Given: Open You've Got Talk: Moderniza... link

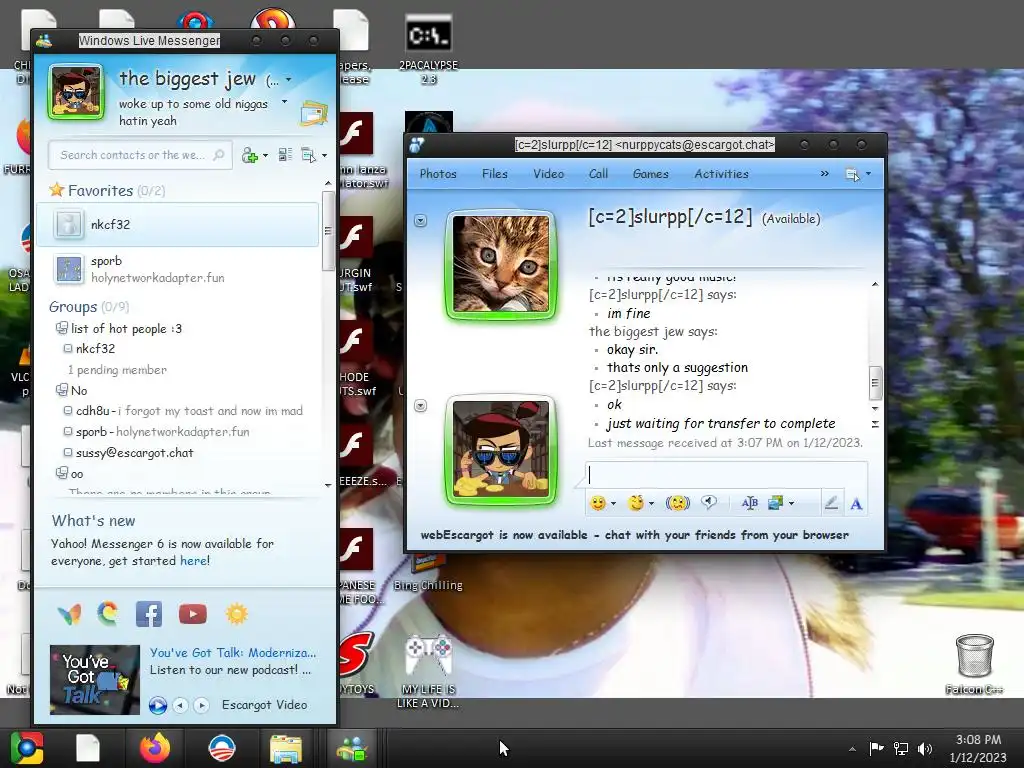Looking at the screenshot, I should click(x=232, y=652).
